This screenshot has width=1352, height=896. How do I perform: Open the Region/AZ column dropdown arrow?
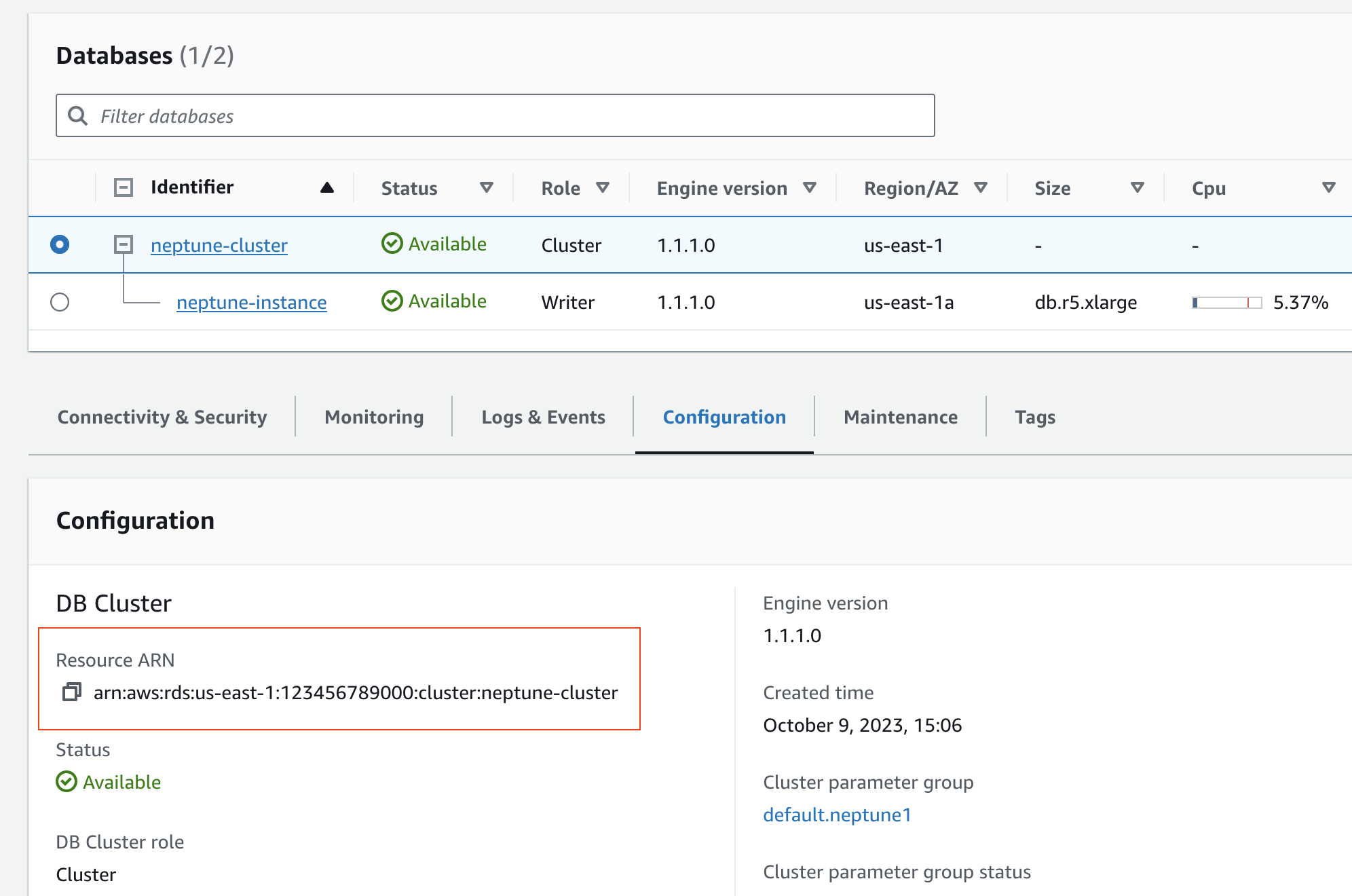(980, 188)
